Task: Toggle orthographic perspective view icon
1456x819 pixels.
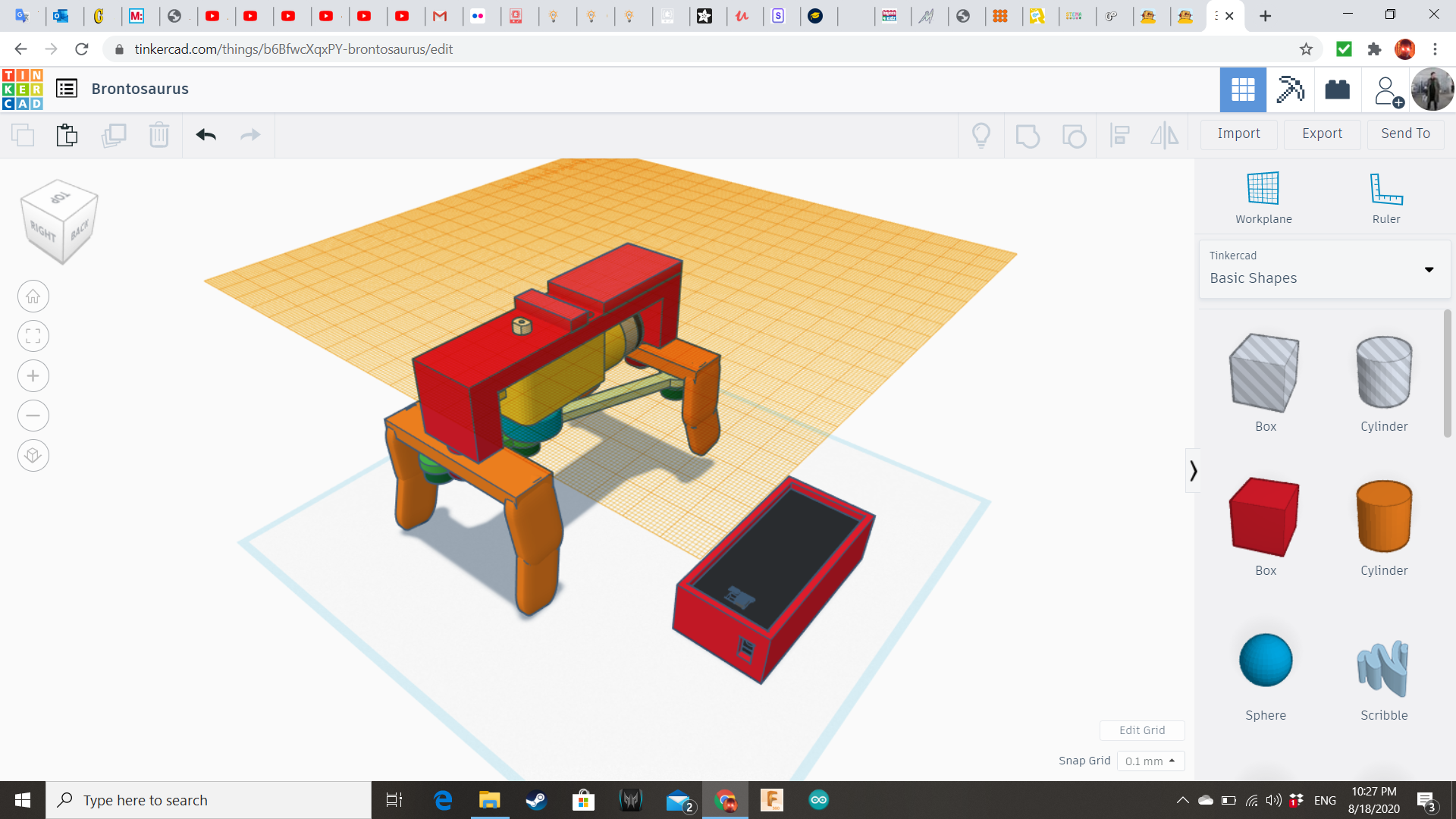Action: [x=33, y=456]
